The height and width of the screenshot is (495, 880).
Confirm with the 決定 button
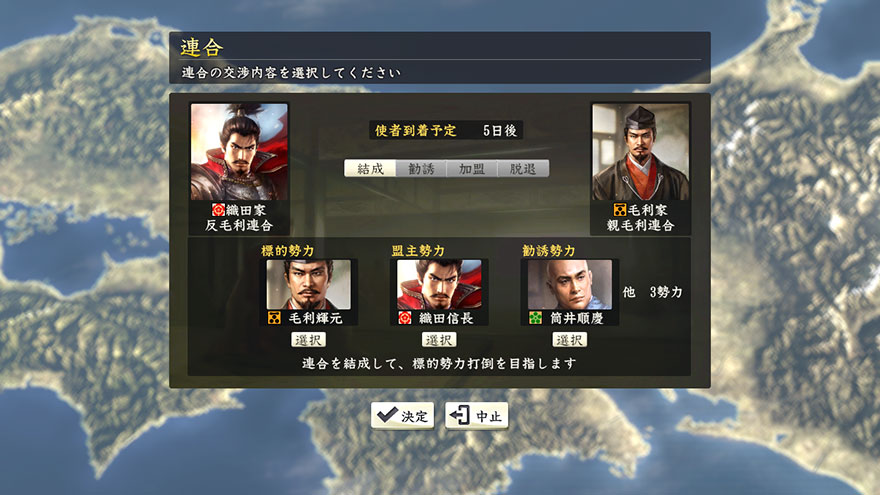(x=402, y=416)
